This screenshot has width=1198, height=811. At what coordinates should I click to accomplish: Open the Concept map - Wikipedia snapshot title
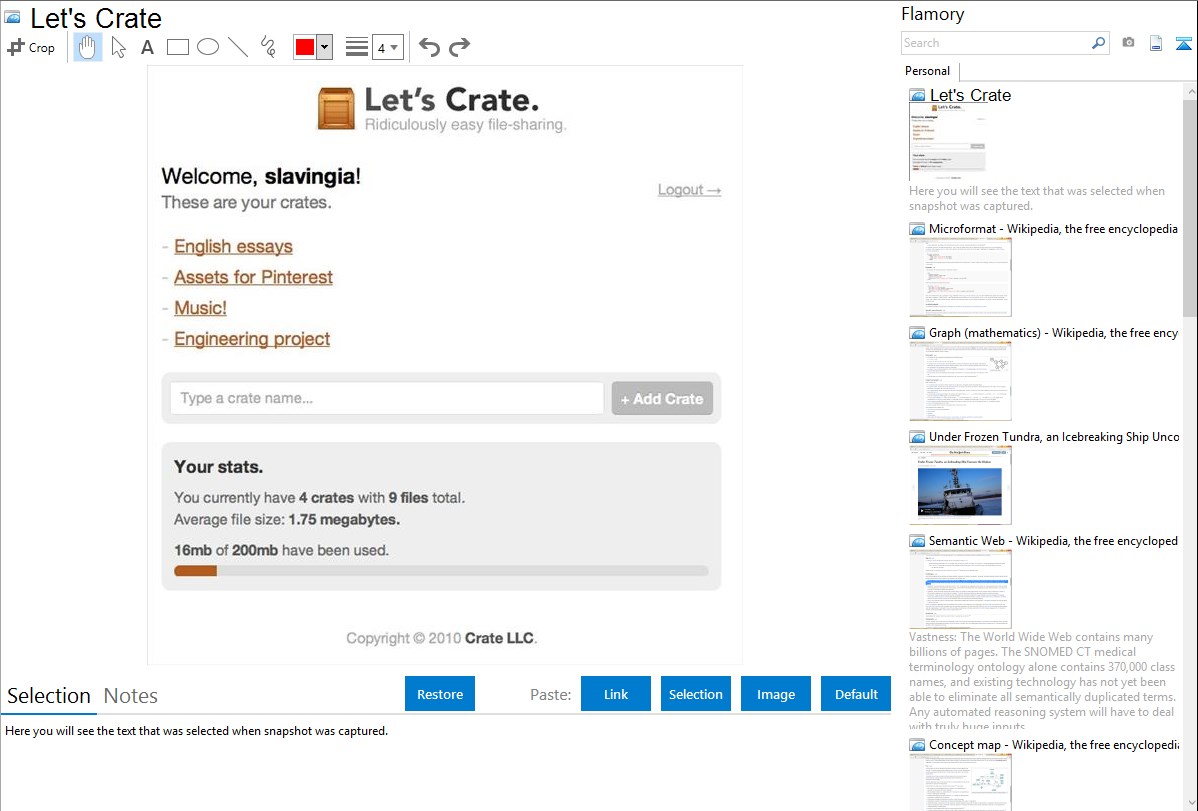tap(1054, 744)
